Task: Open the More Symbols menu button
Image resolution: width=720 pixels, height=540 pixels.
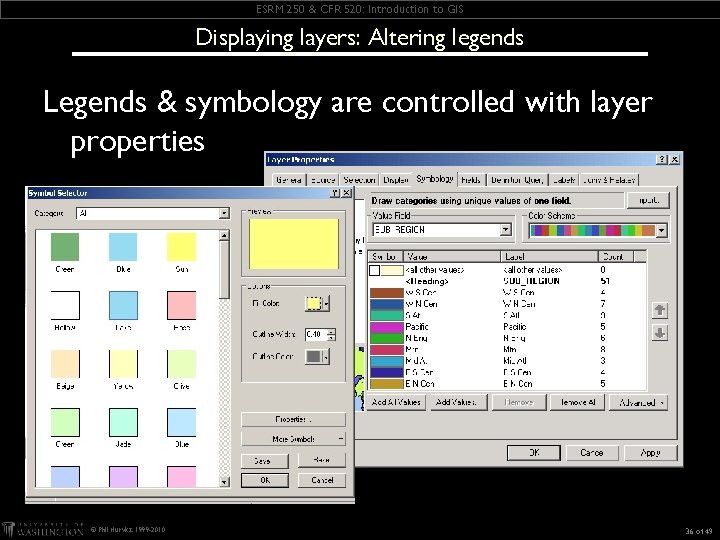Action: (x=293, y=439)
